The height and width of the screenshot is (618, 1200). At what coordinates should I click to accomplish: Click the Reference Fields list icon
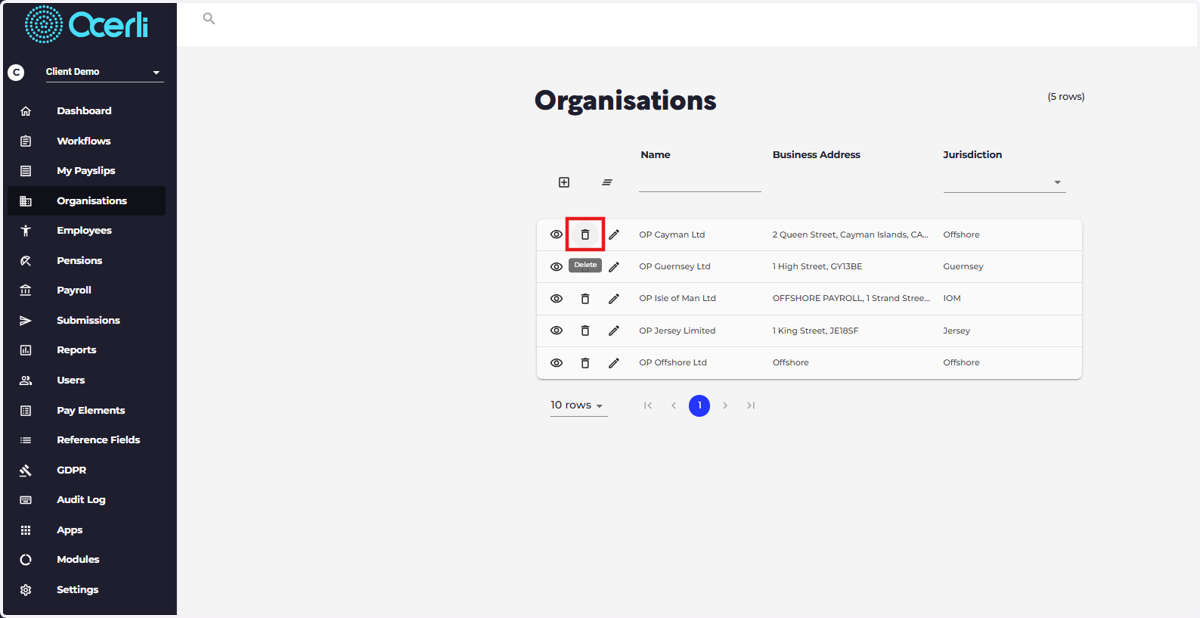26,440
